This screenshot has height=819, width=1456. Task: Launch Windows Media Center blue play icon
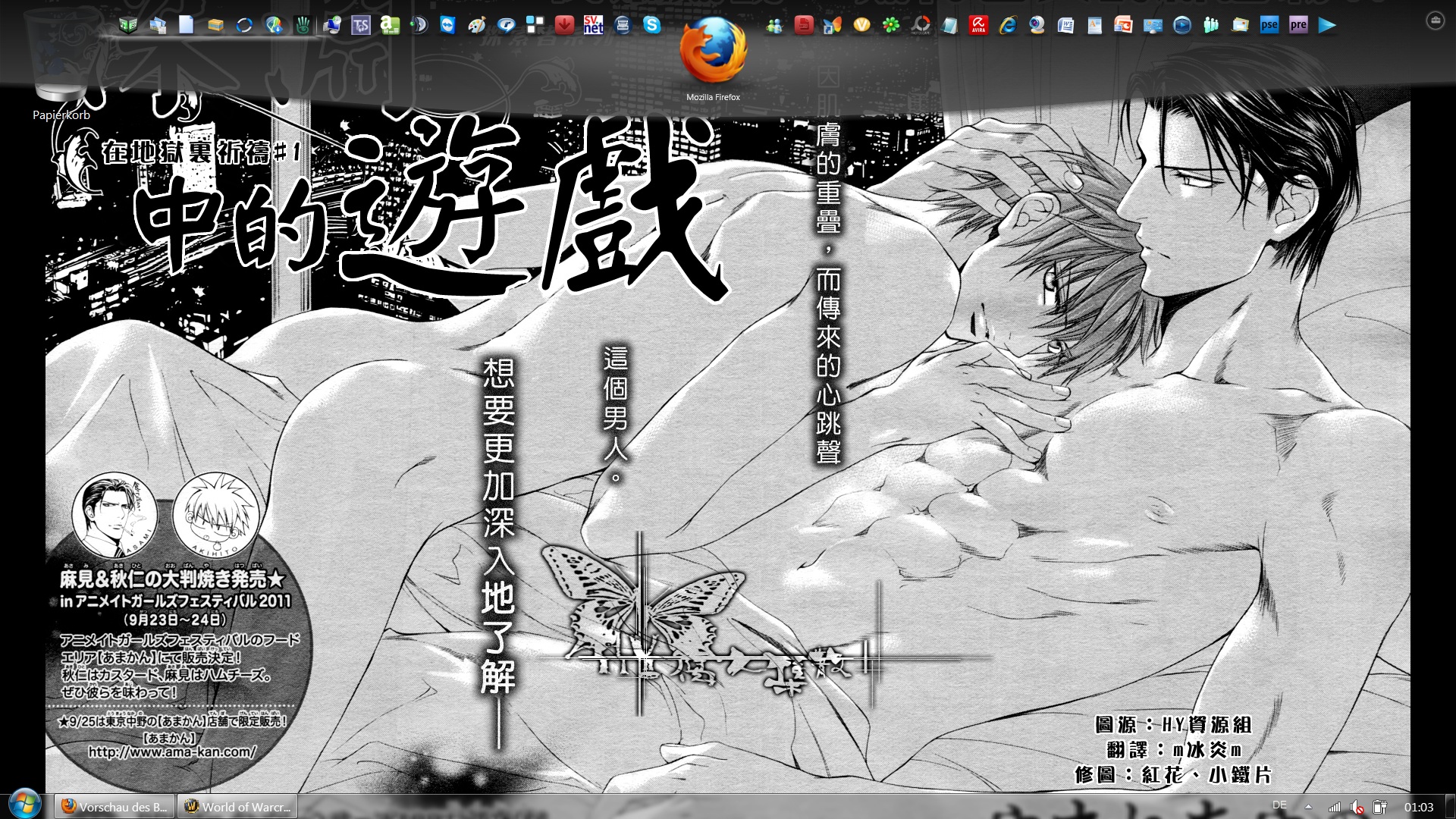(x=1181, y=25)
